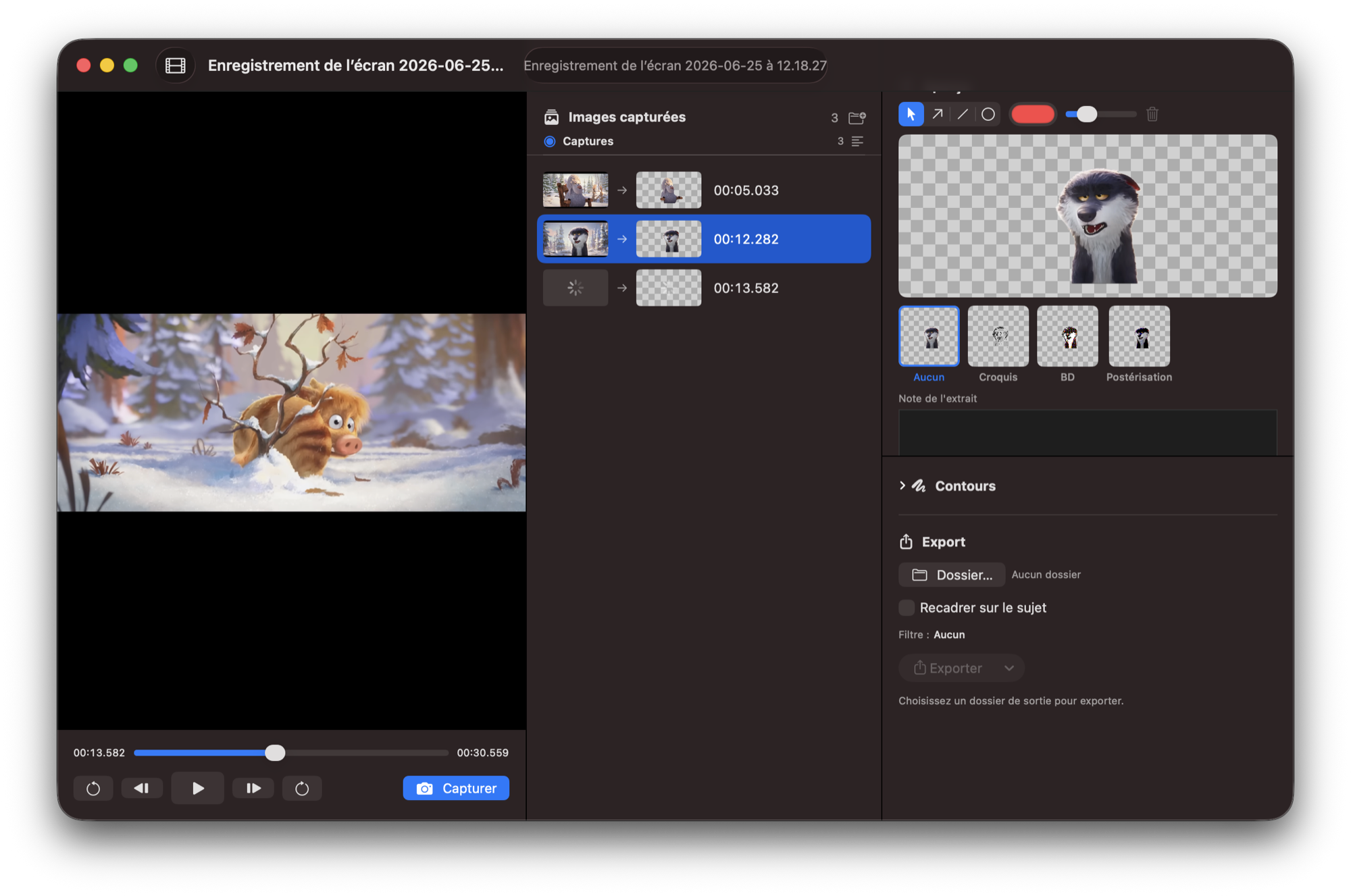Select the capture at 00:05.033
1351x896 pixels.
click(x=704, y=190)
